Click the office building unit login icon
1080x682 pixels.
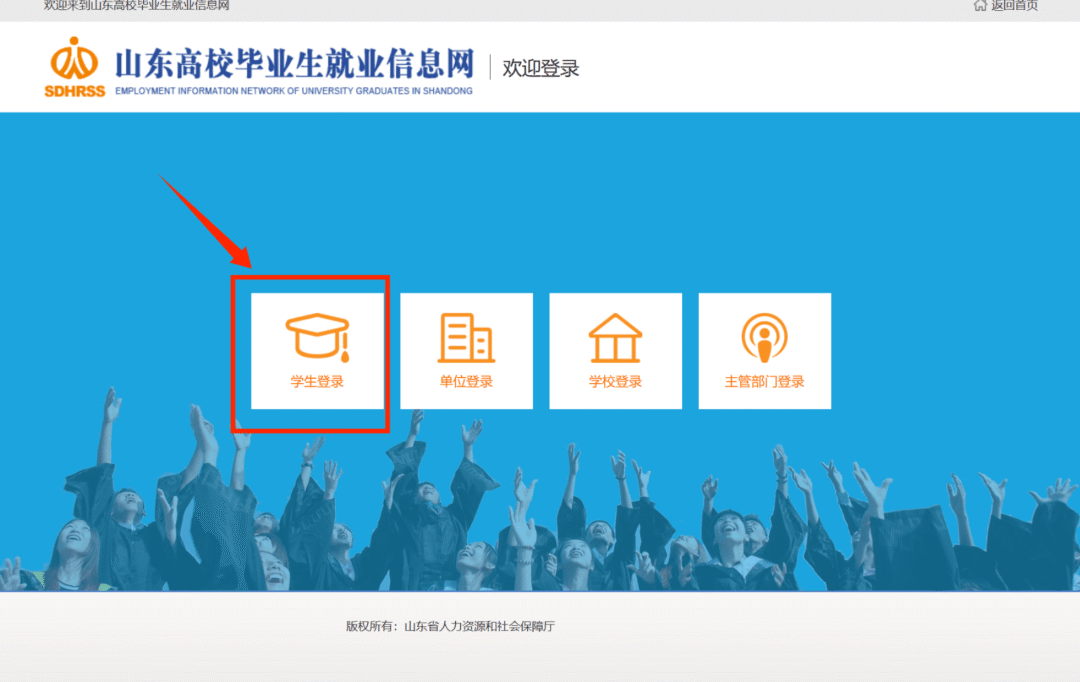tap(466, 337)
